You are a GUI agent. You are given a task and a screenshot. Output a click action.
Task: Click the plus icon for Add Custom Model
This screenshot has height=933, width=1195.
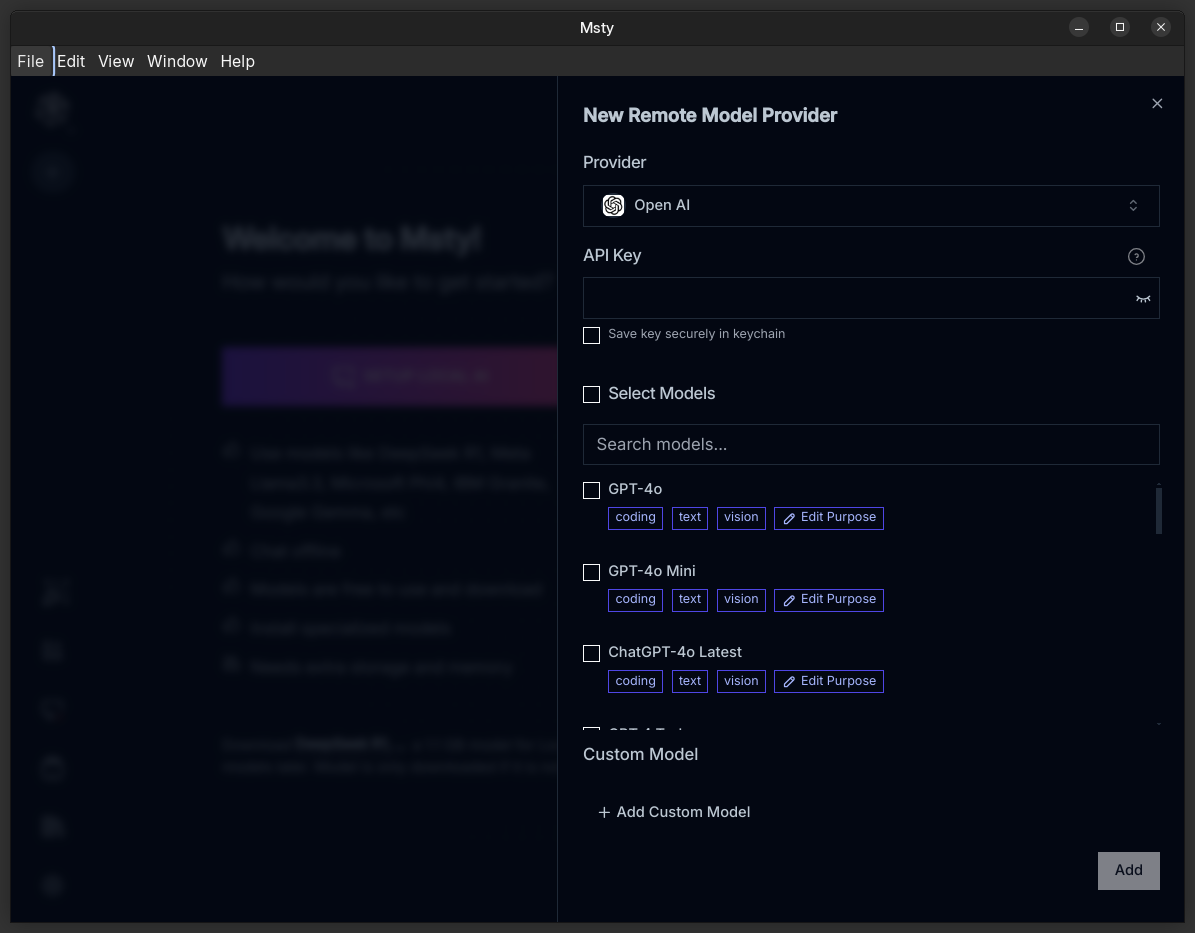[604, 812]
